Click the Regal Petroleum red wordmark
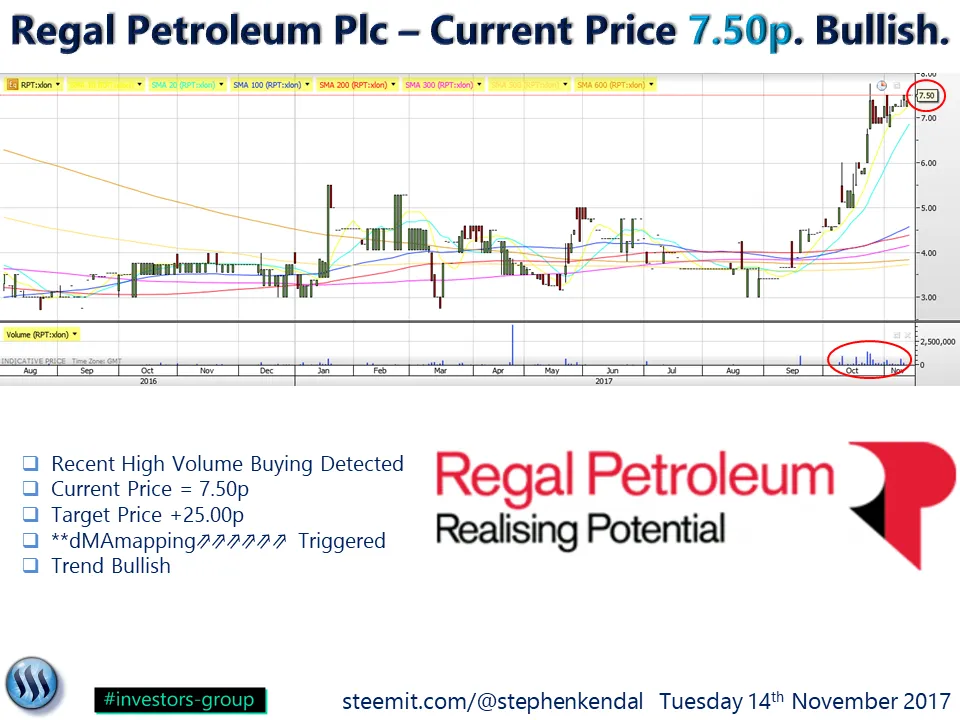Image resolution: width=960 pixels, height=720 pixels. point(635,478)
